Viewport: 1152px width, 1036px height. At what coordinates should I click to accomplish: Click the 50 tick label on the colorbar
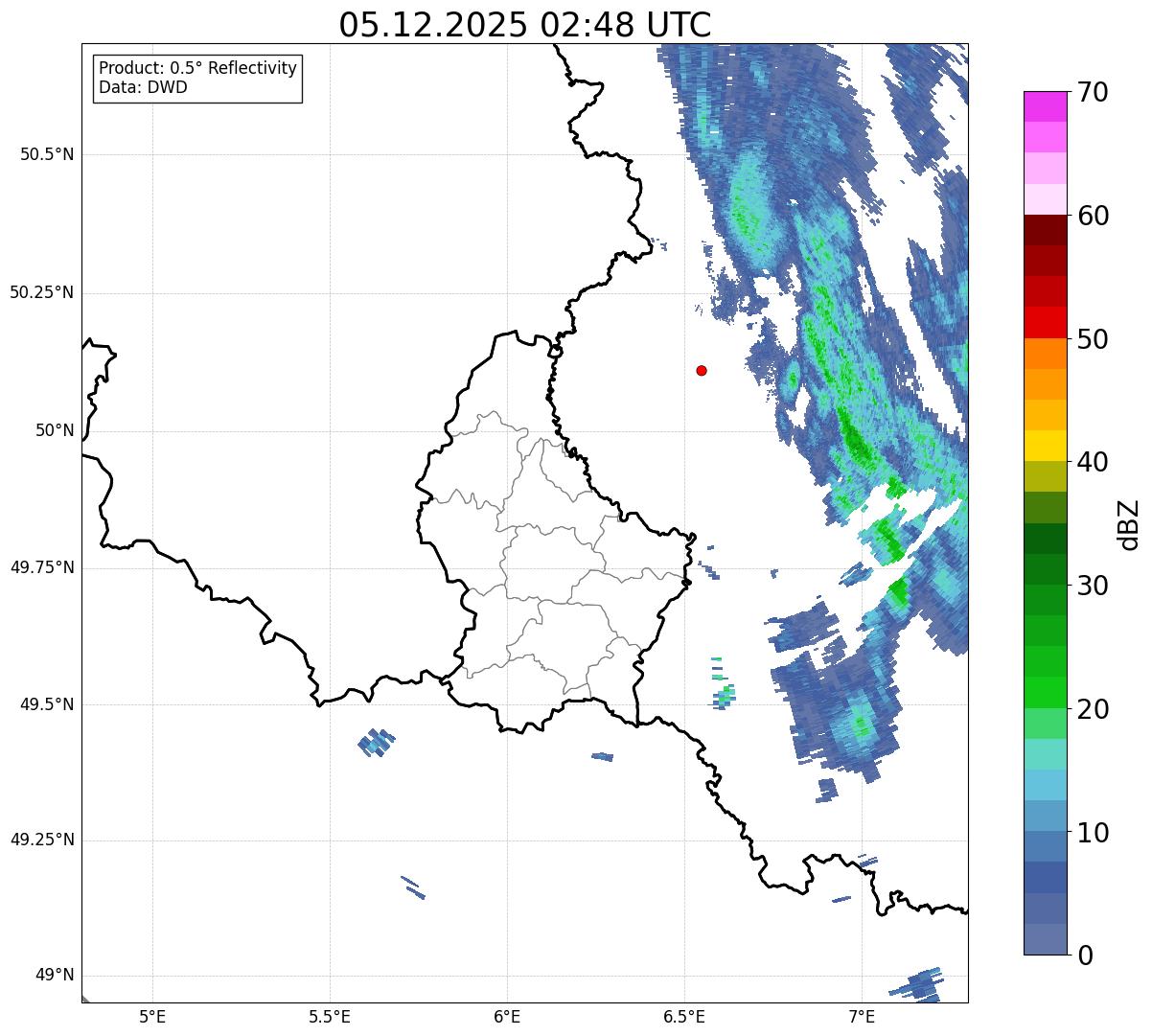[1094, 339]
